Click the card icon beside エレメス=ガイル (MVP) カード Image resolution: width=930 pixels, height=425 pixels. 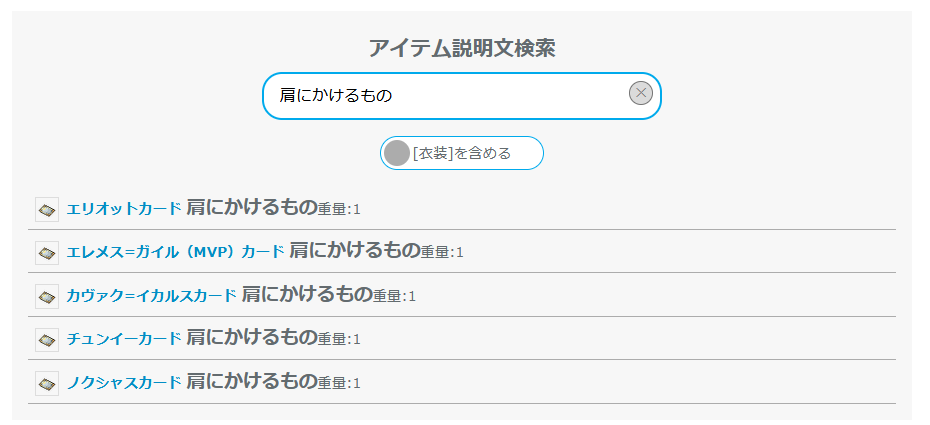tap(47, 252)
